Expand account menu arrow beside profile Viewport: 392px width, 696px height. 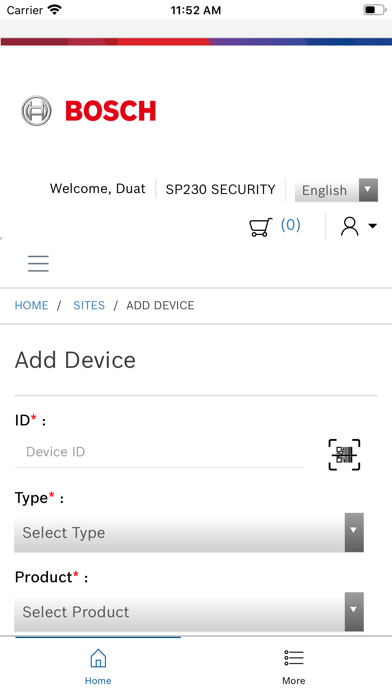372,226
